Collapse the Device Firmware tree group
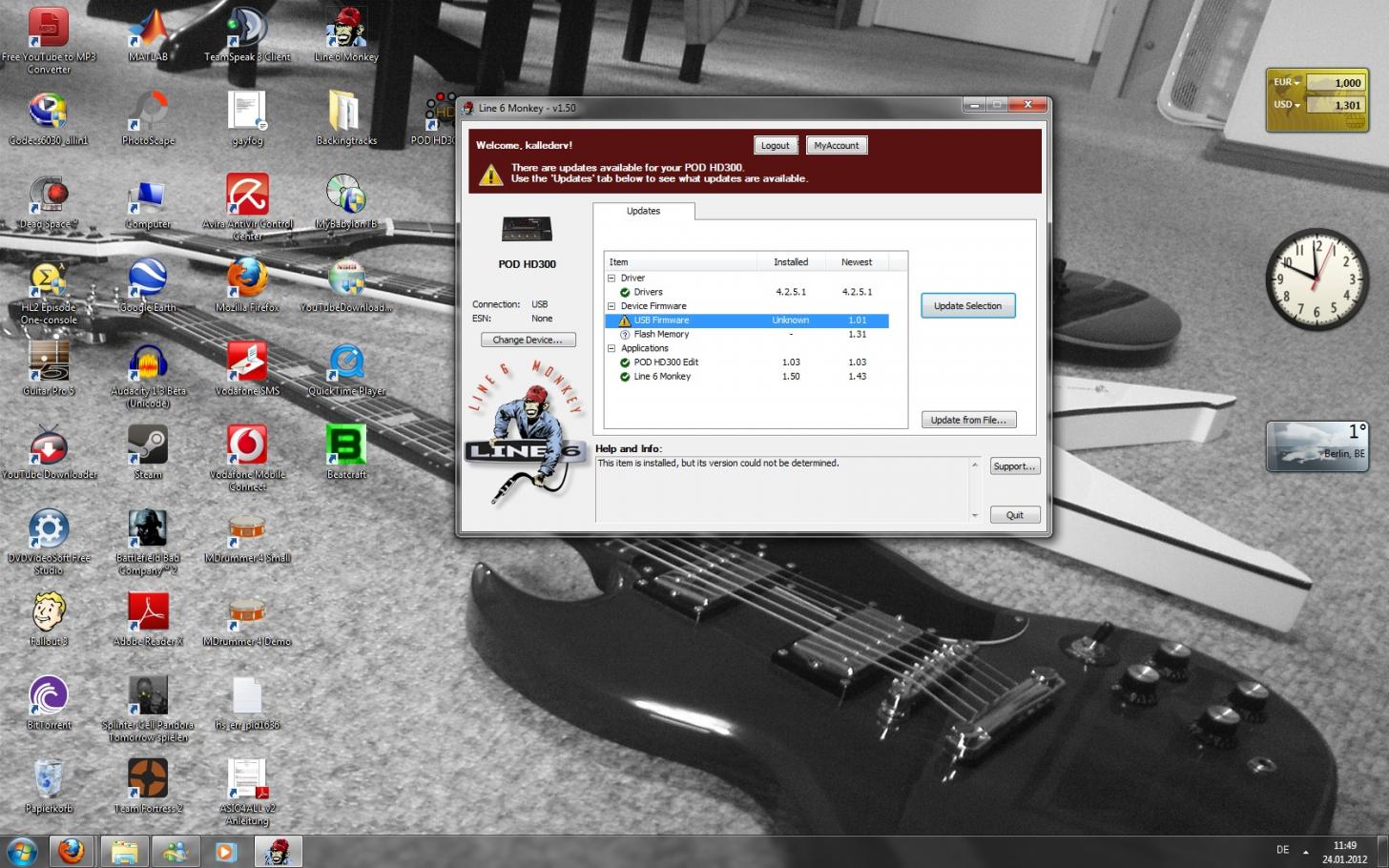1389x868 pixels. click(612, 306)
